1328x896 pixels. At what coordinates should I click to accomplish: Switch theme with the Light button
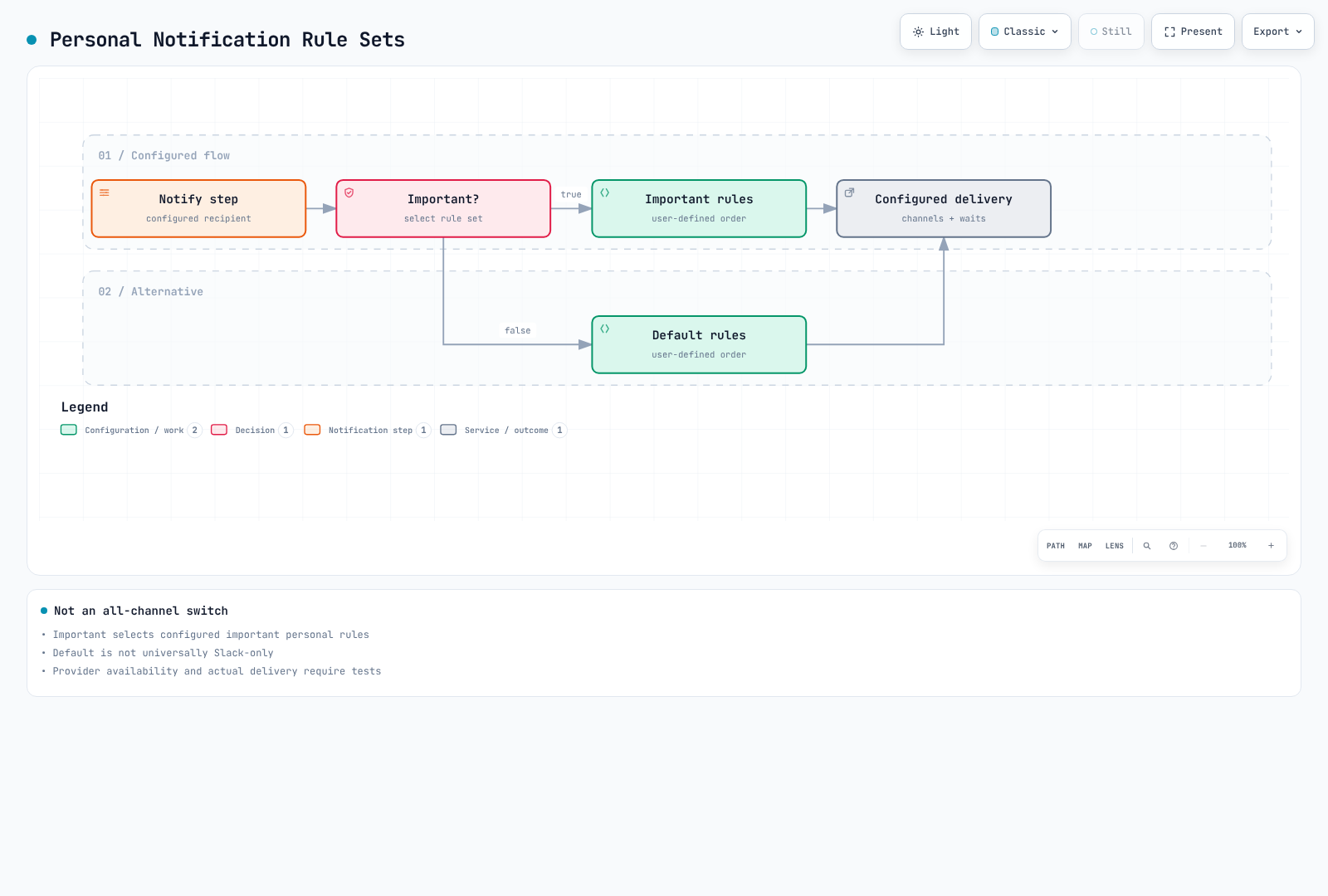click(935, 32)
